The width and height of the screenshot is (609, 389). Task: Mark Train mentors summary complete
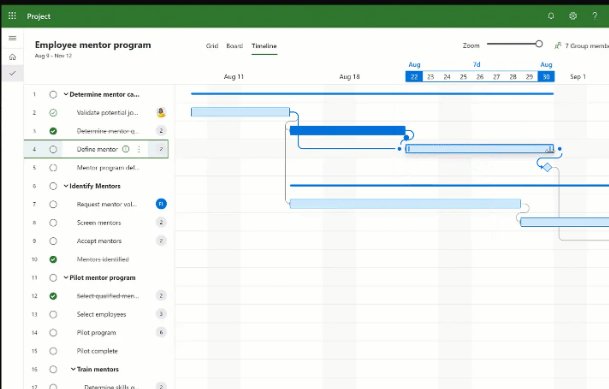point(53,369)
